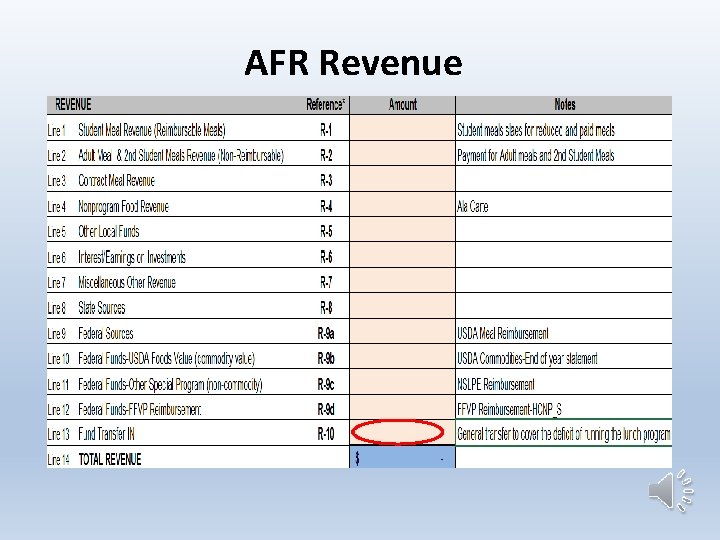Select 'Adult Meal & 2nd Student Meals Revenue' label
Image resolution: width=720 pixels, height=540 pixels.
click(181, 156)
